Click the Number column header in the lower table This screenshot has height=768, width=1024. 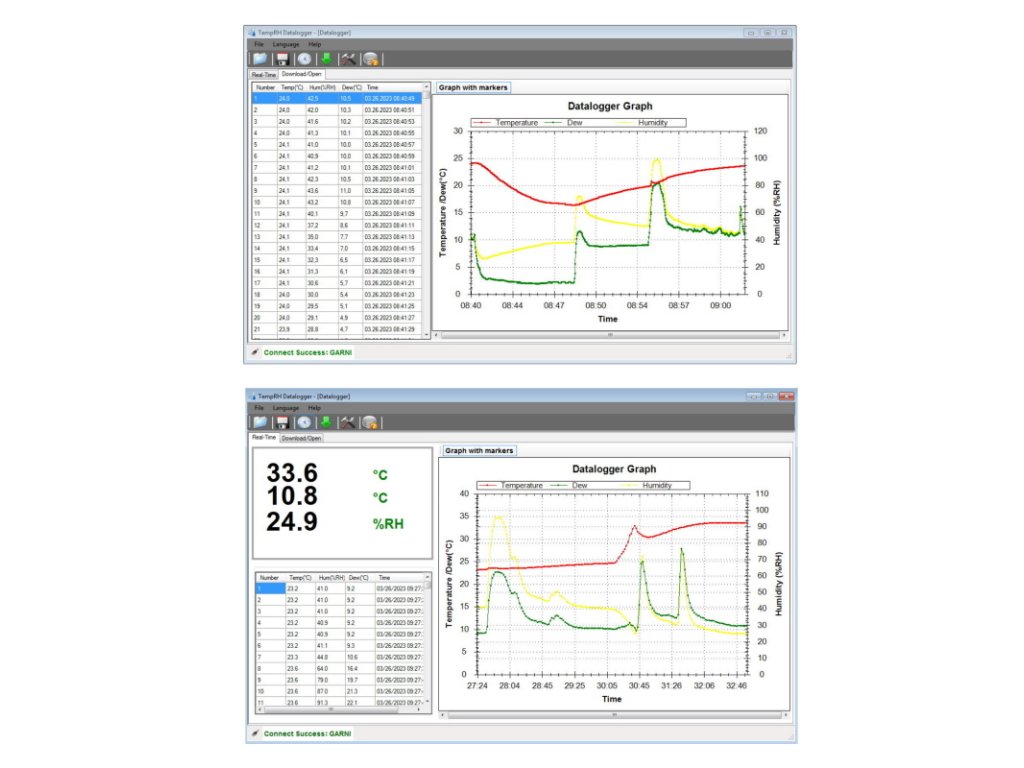pyautogui.click(x=270, y=578)
